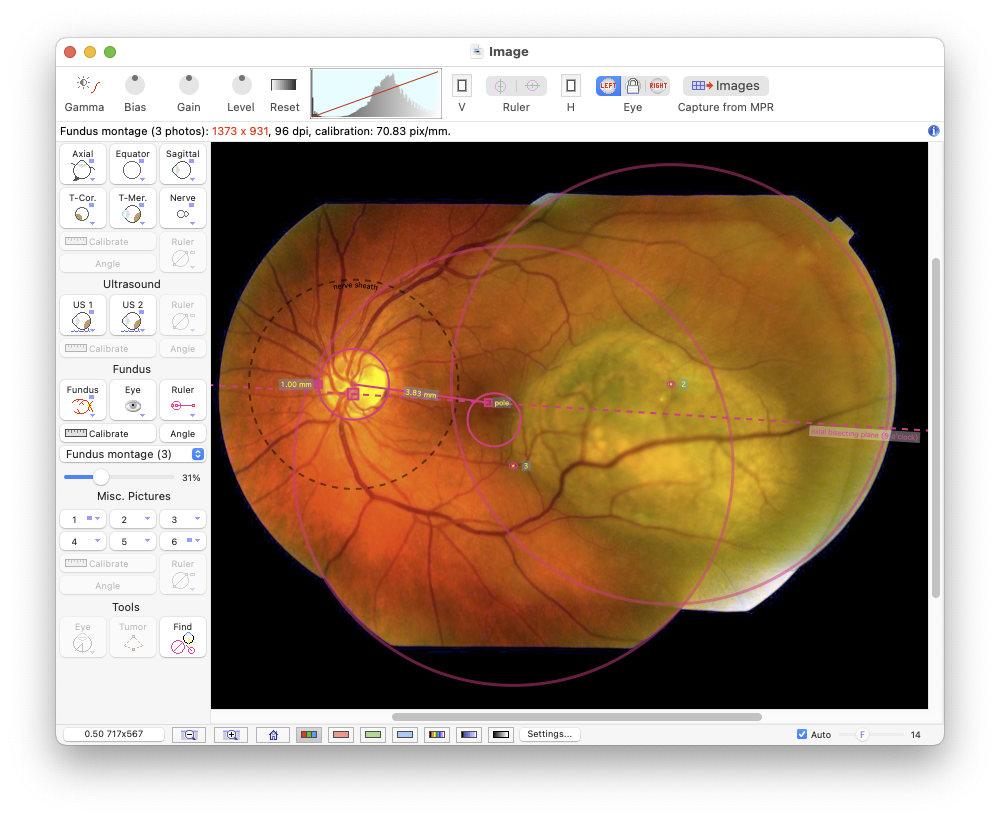Open Misc. Picture 5 dropdown
The width and height of the screenshot is (1000, 819).
(133, 542)
